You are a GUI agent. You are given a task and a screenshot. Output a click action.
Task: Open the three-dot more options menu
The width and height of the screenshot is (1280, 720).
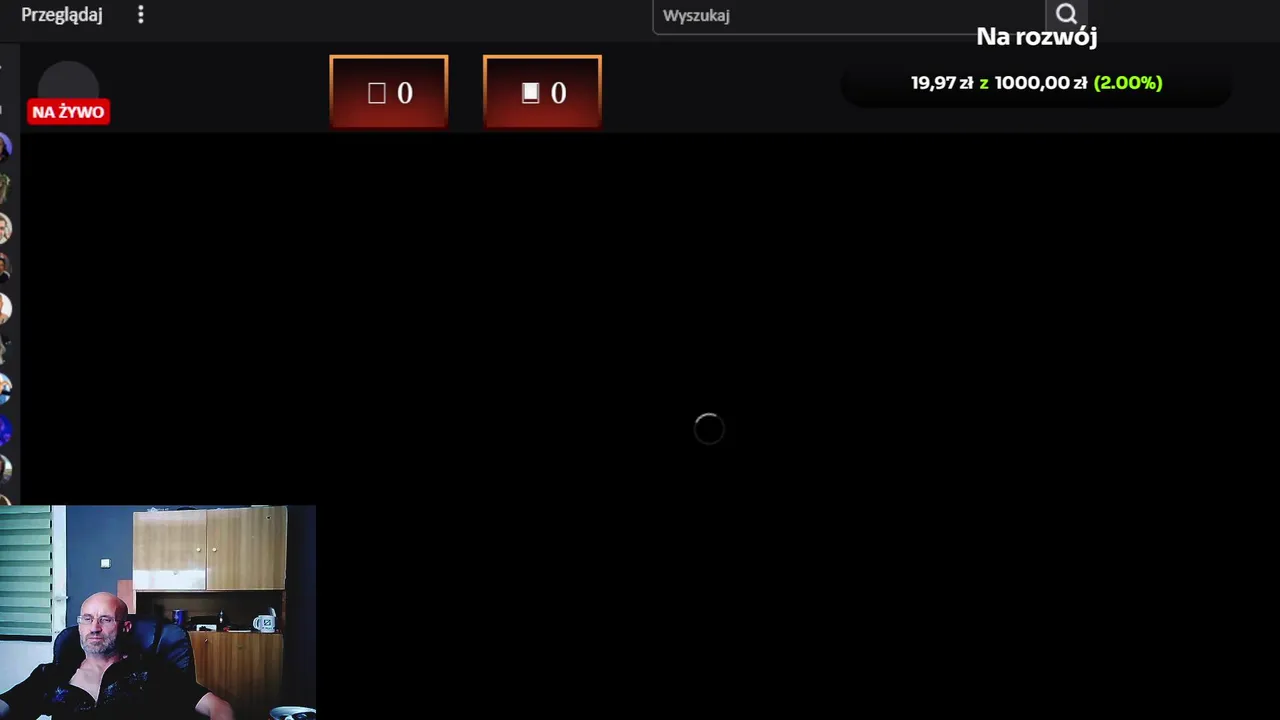141,15
